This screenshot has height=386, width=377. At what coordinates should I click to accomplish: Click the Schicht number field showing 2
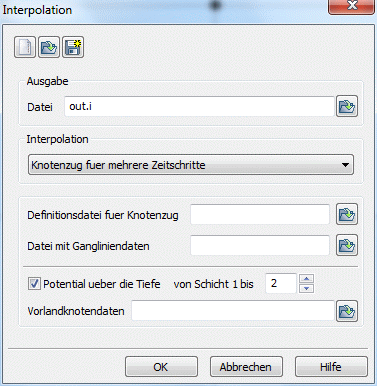[x=281, y=283]
